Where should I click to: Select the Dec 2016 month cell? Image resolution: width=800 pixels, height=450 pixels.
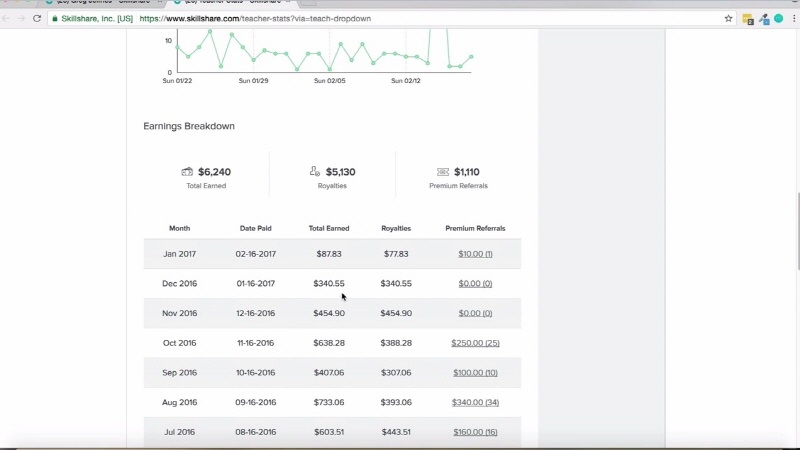coord(180,283)
